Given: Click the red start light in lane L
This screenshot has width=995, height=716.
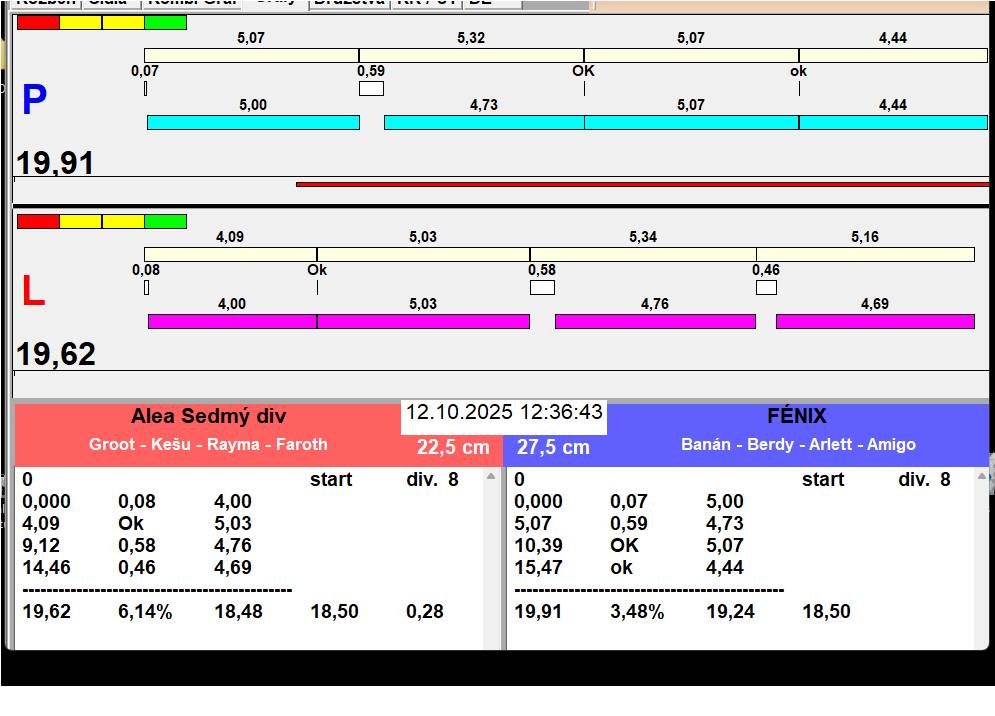Looking at the screenshot, I should pos(38,222).
